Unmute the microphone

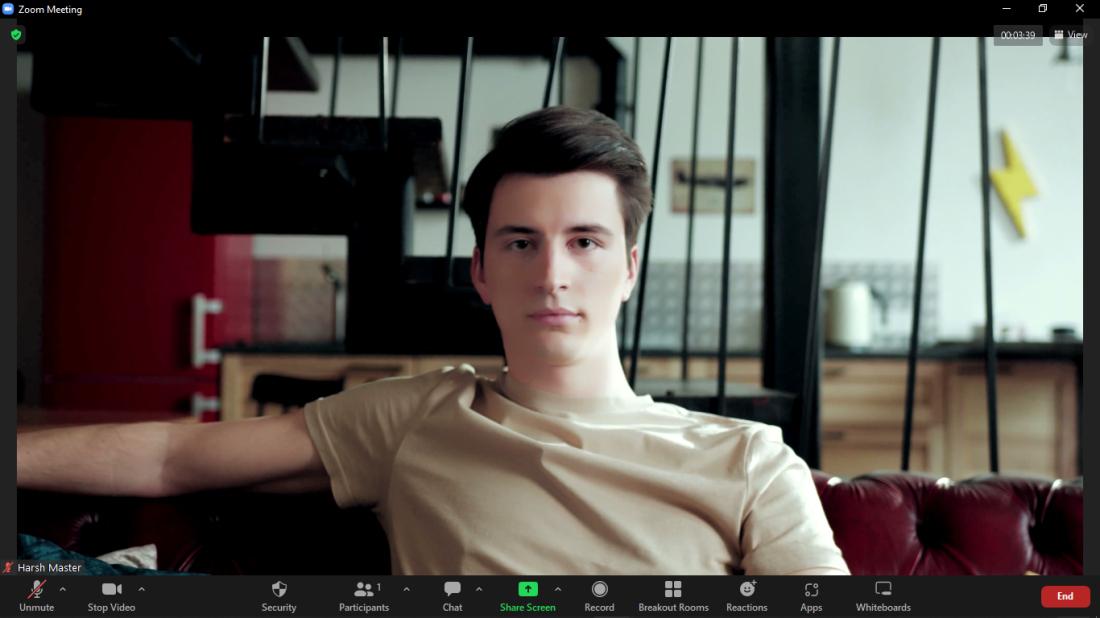pos(36,596)
